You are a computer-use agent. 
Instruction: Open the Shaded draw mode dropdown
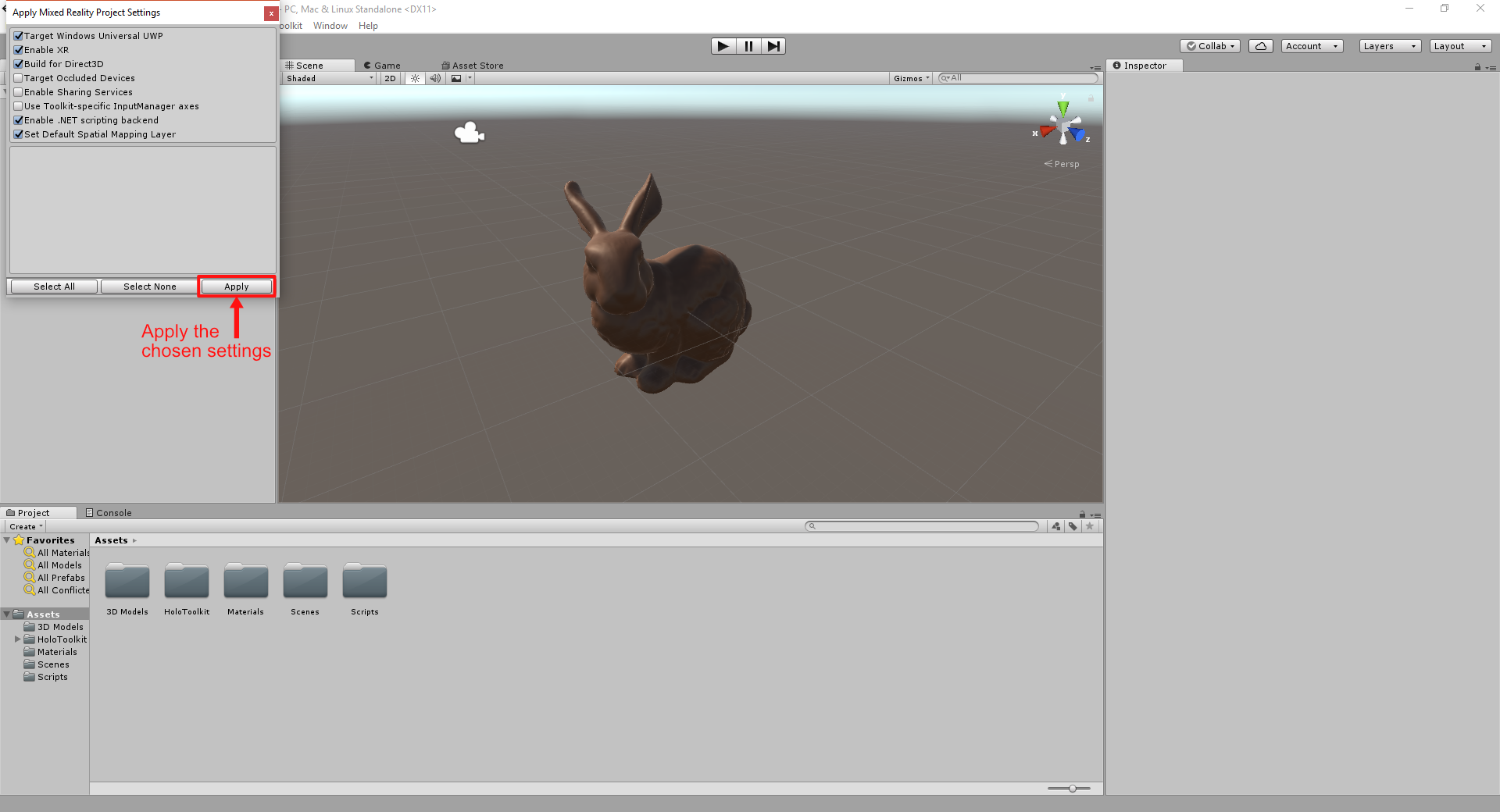(329, 78)
